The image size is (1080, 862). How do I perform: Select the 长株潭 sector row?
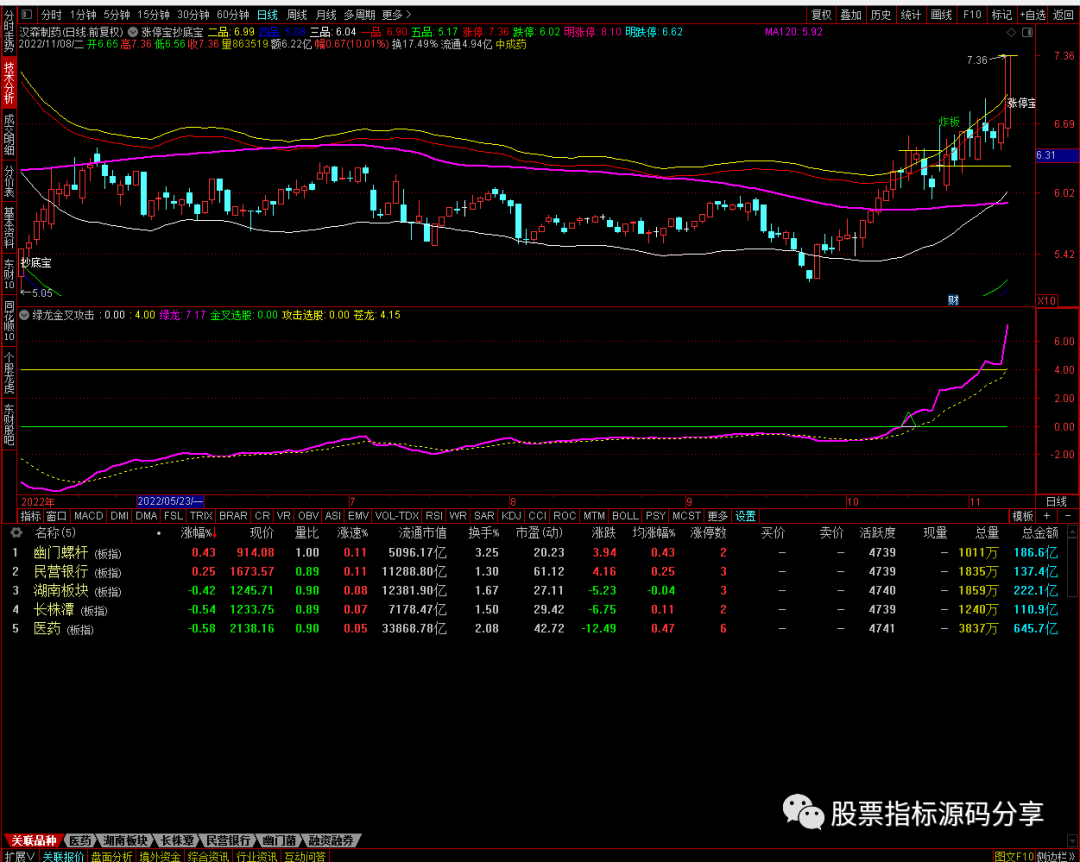pyautogui.click(x=540, y=610)
